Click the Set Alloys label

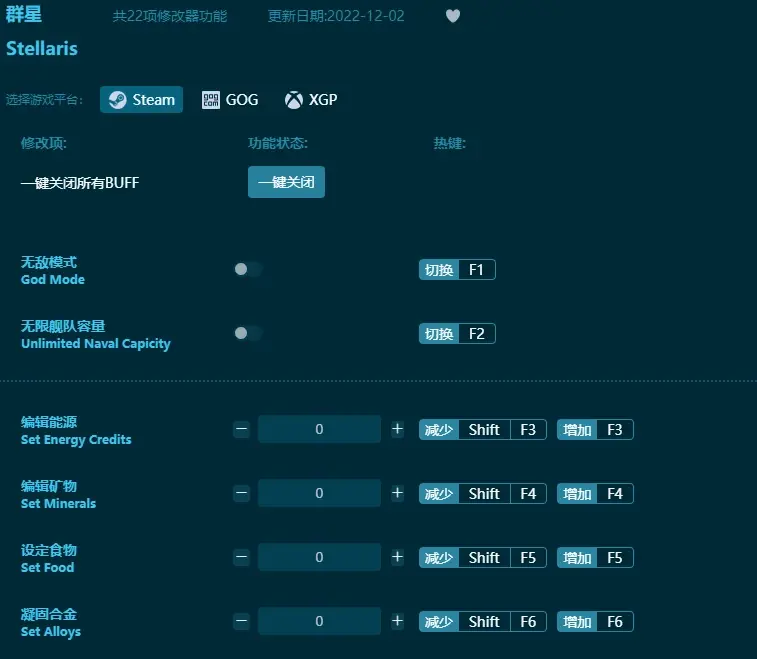(51, 632)
